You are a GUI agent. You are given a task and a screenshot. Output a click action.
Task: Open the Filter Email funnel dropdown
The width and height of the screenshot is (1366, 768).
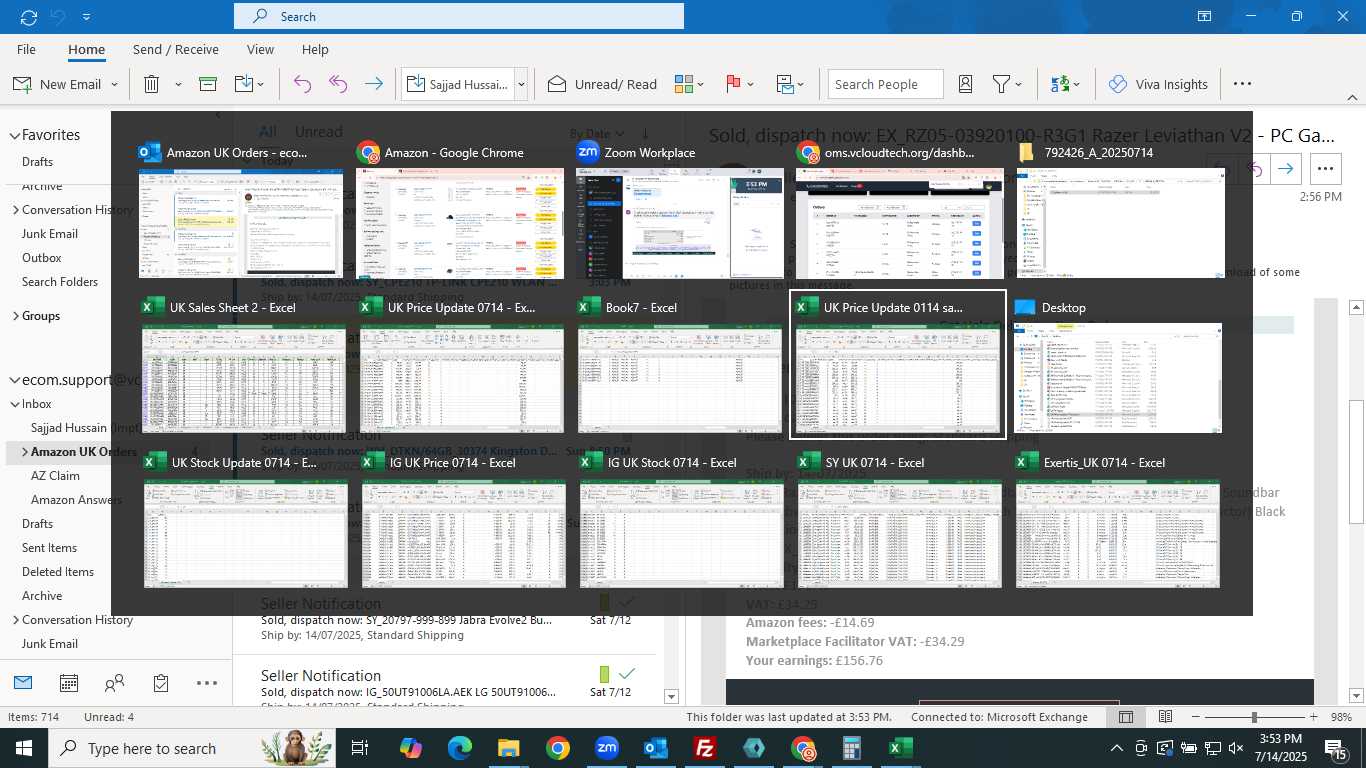tap(1006, 84)
